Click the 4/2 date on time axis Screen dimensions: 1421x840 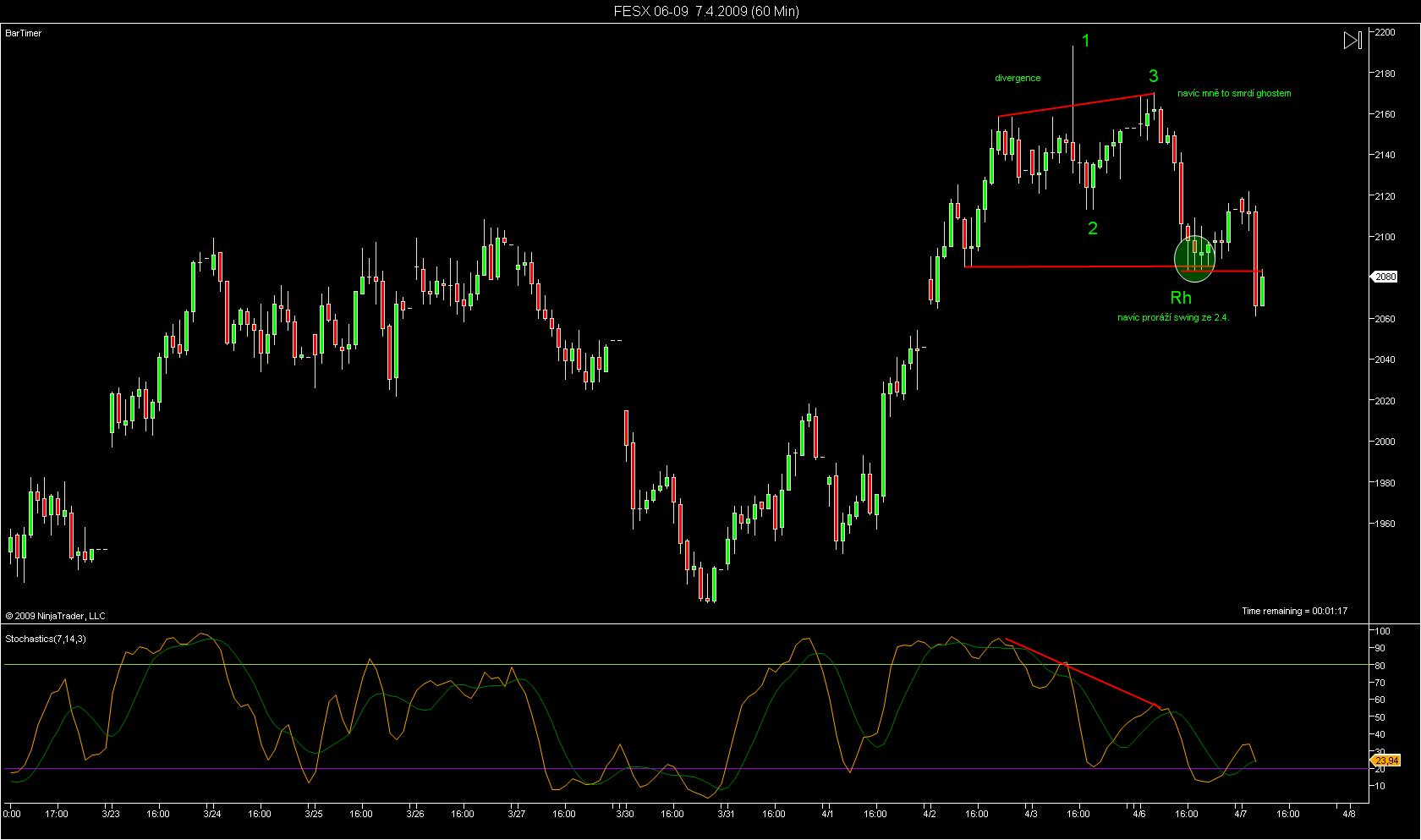[x=929, y=815]
